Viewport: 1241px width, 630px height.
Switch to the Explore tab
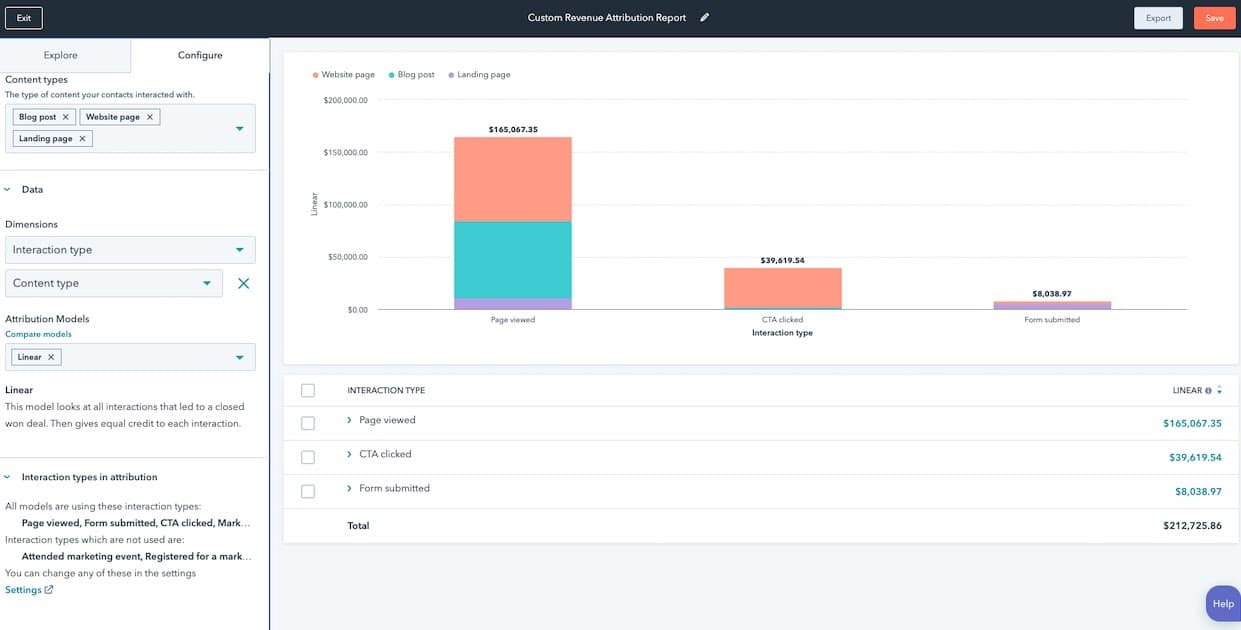[60, 55]
